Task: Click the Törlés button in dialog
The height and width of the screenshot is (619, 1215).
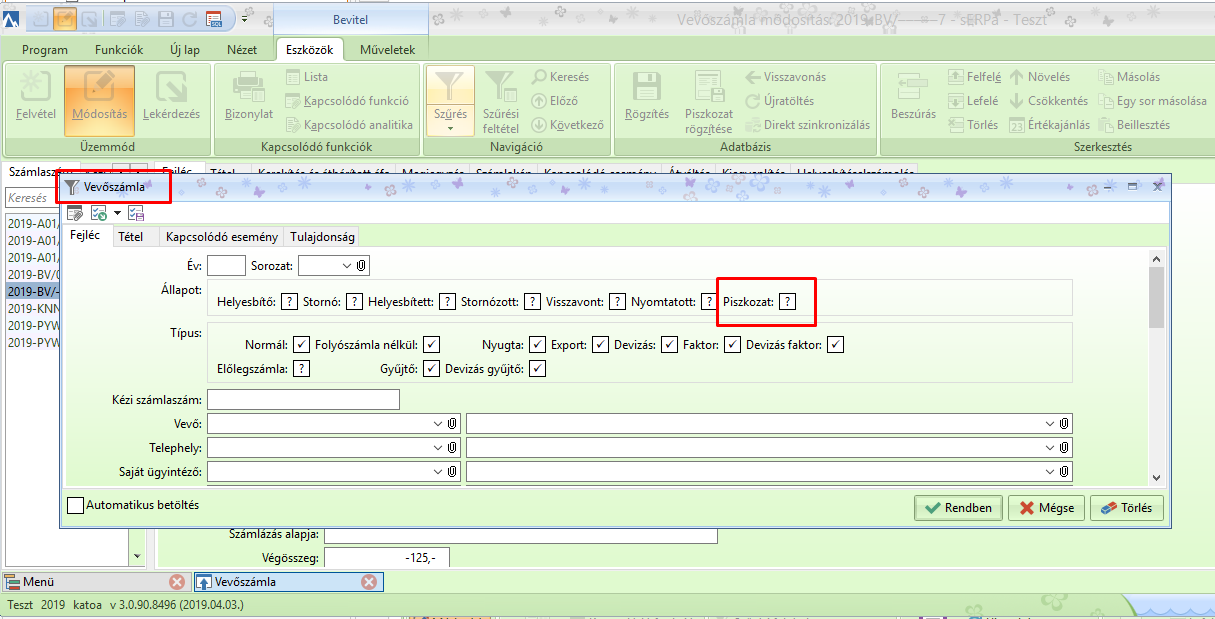Action: tap(1127, 508)
